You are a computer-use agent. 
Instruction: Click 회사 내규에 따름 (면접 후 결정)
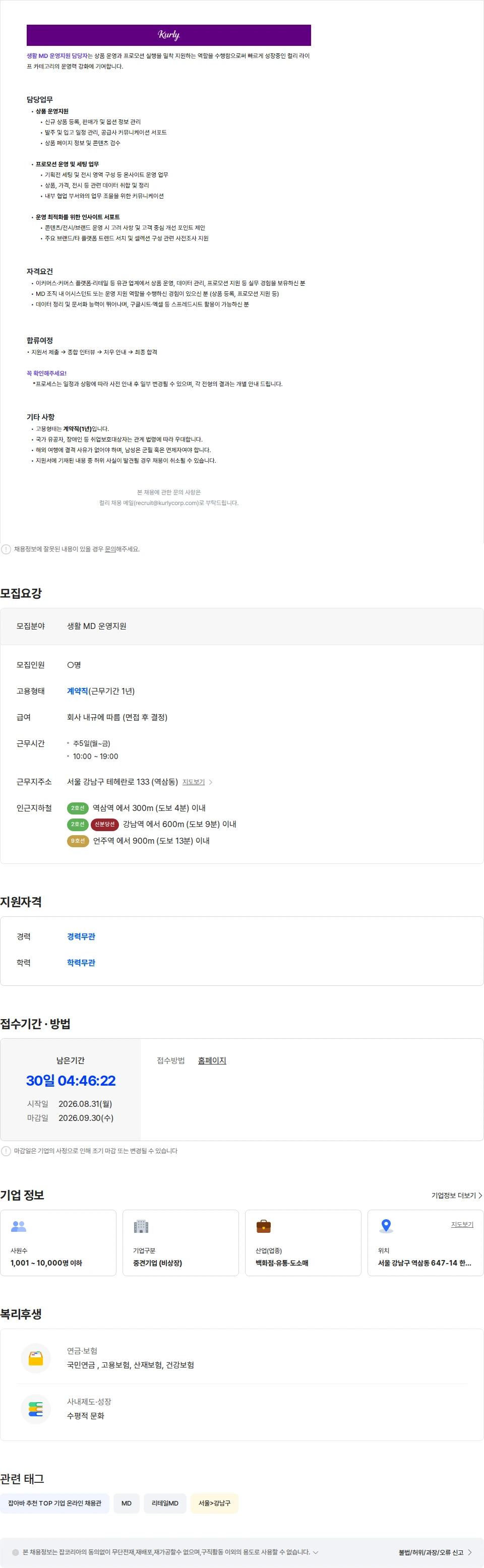[x=117, y=718]
